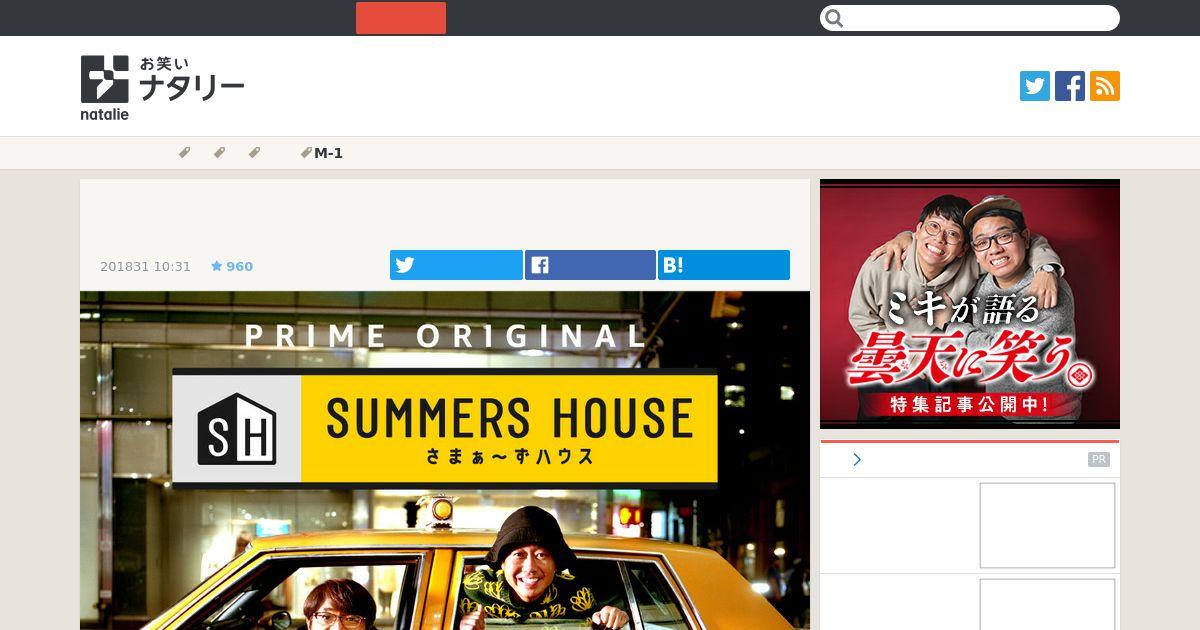Open the Facebook icon in the site header
This screenshot has width=1200, height=630.
tap(1070, 86)
